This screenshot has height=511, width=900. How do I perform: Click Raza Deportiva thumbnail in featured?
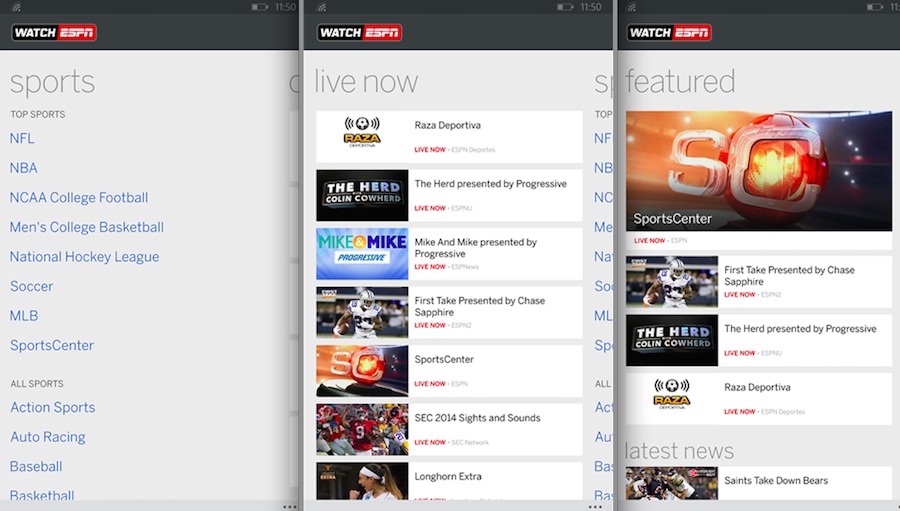(672, 399)
